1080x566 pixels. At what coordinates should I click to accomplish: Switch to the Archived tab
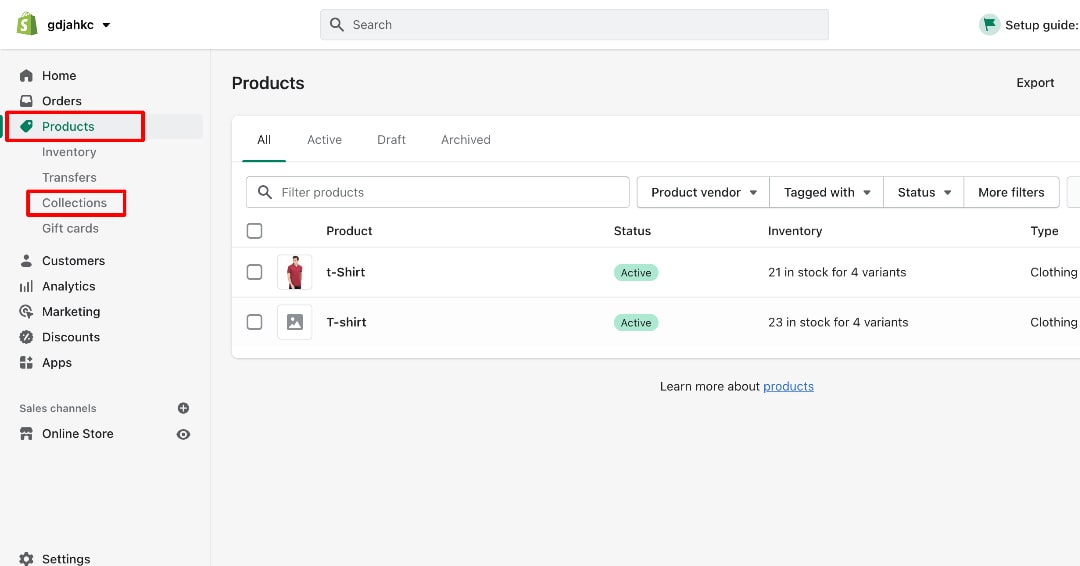tap(466, 140)
